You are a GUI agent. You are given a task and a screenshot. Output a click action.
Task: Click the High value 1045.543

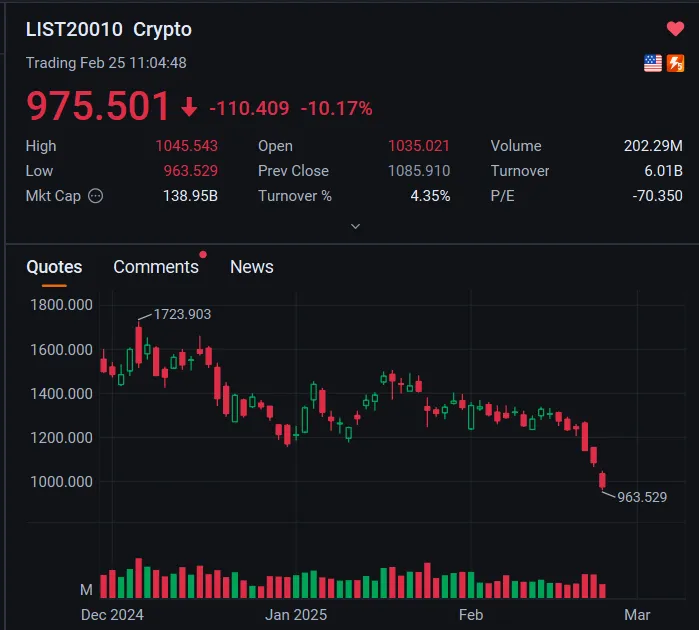point(186,146)
